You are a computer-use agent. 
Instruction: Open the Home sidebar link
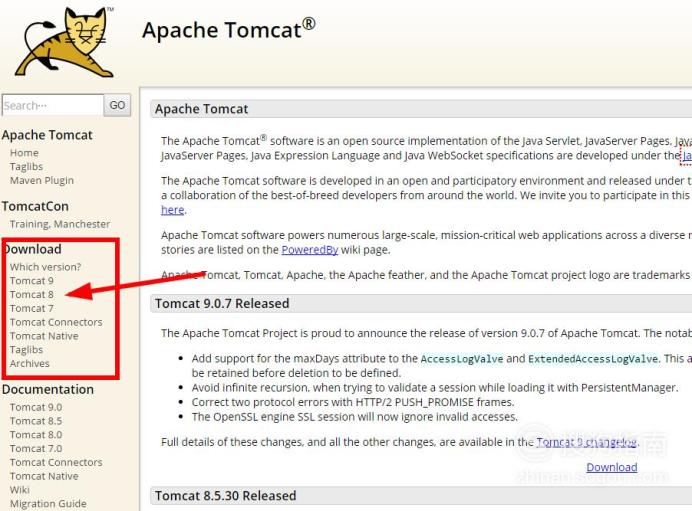[24, 153]
